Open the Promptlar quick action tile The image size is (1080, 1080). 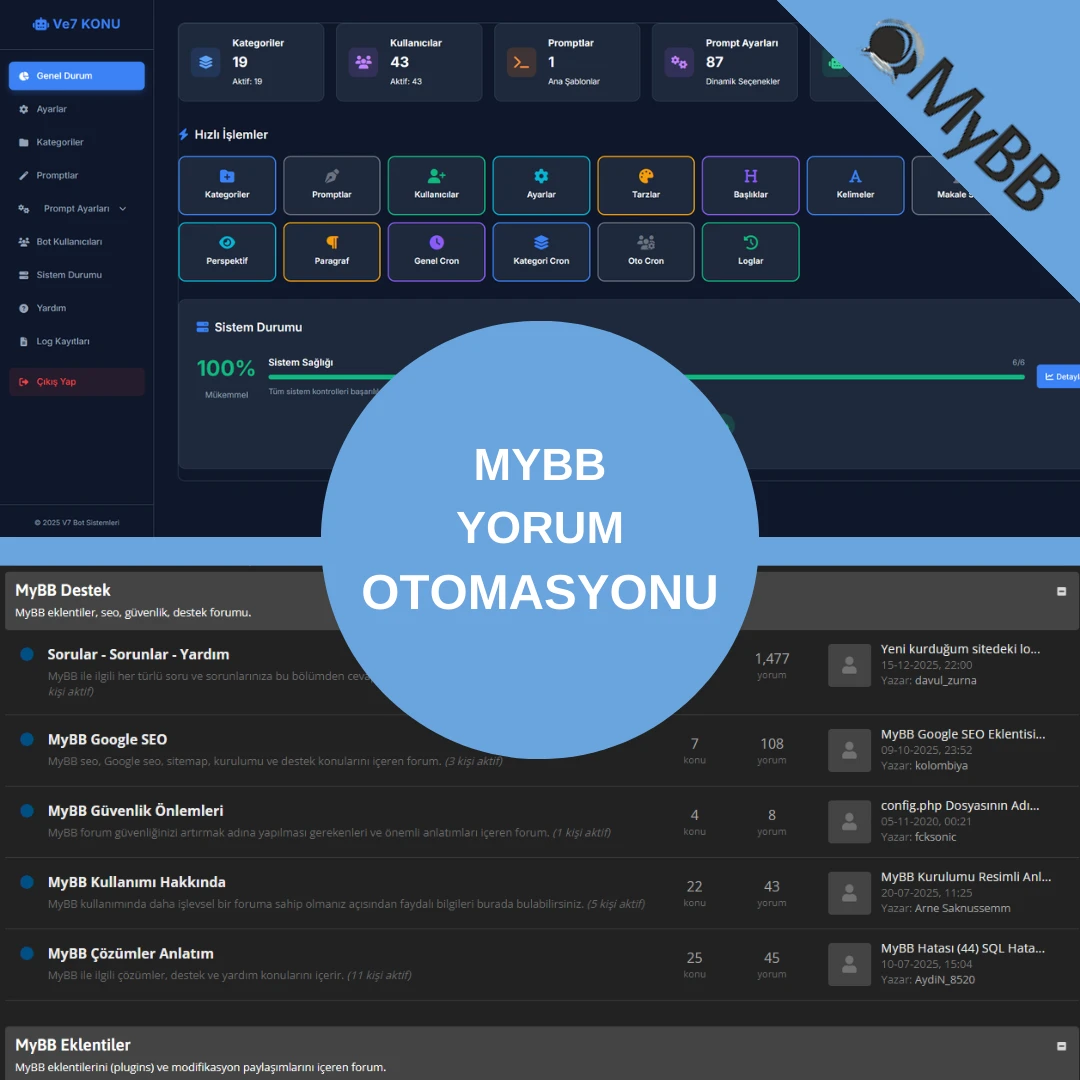click(x=332, y=185)
